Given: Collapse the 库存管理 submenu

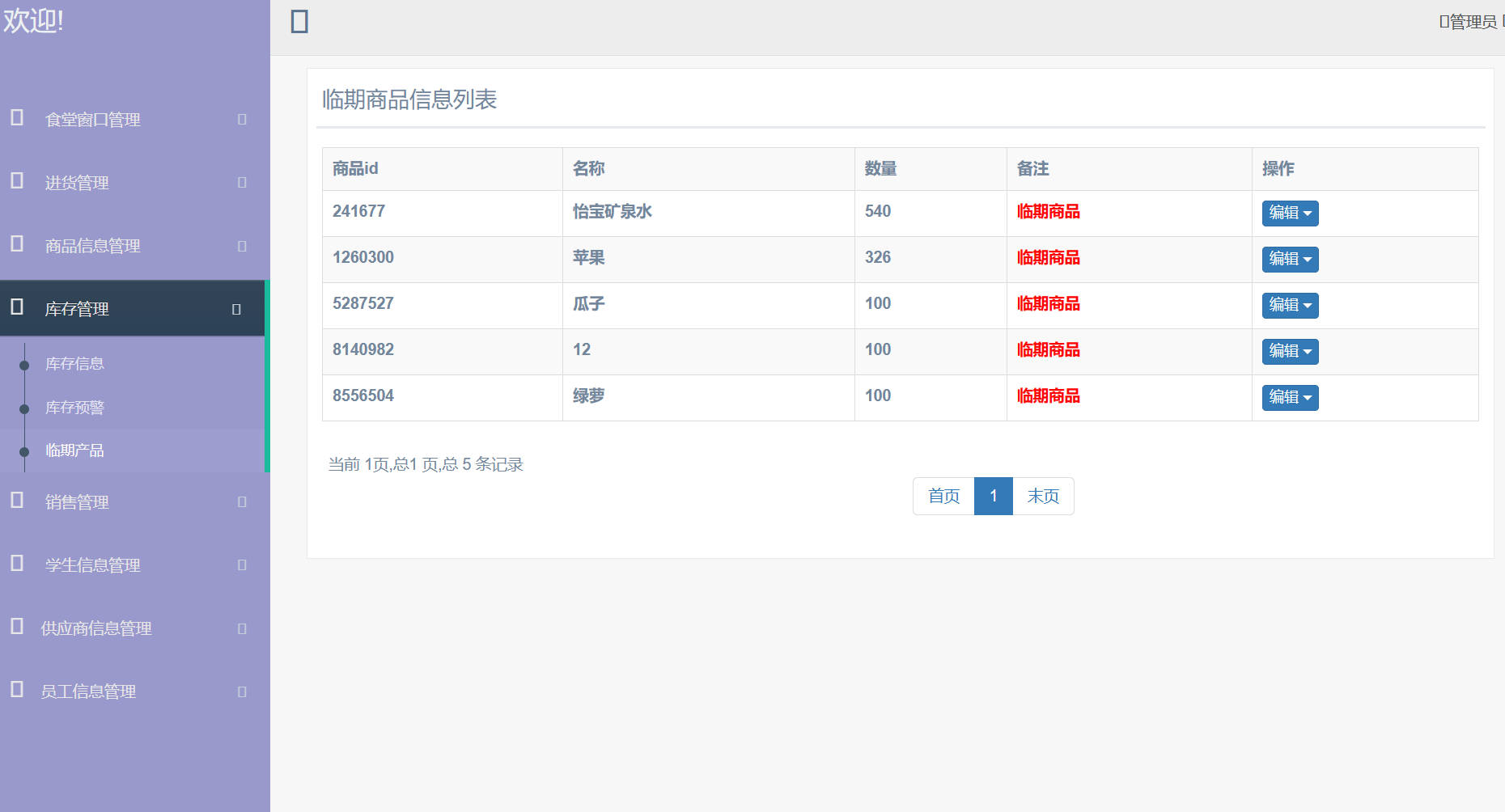Looking at the screenshot, I should 236,308.
